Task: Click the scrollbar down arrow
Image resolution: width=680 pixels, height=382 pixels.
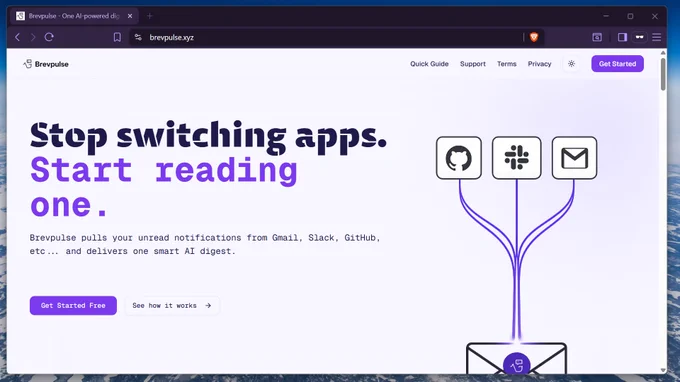Action: [663, 370]
